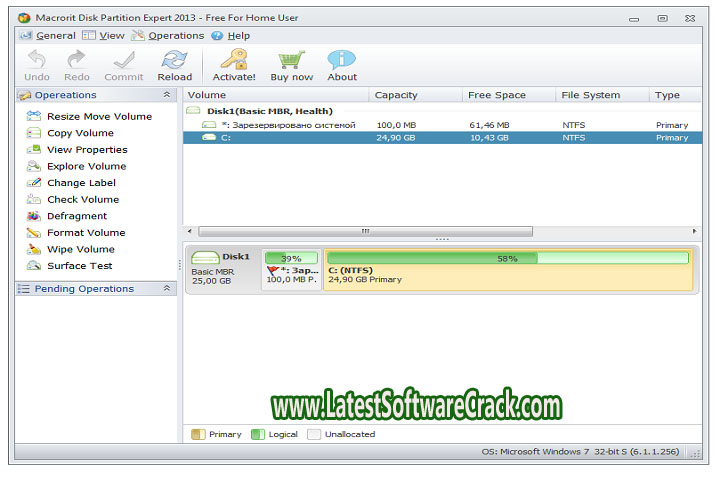Click the OS: Microsoft Windows 7 status text
The image size is (720, 480).
pos(580,452)
